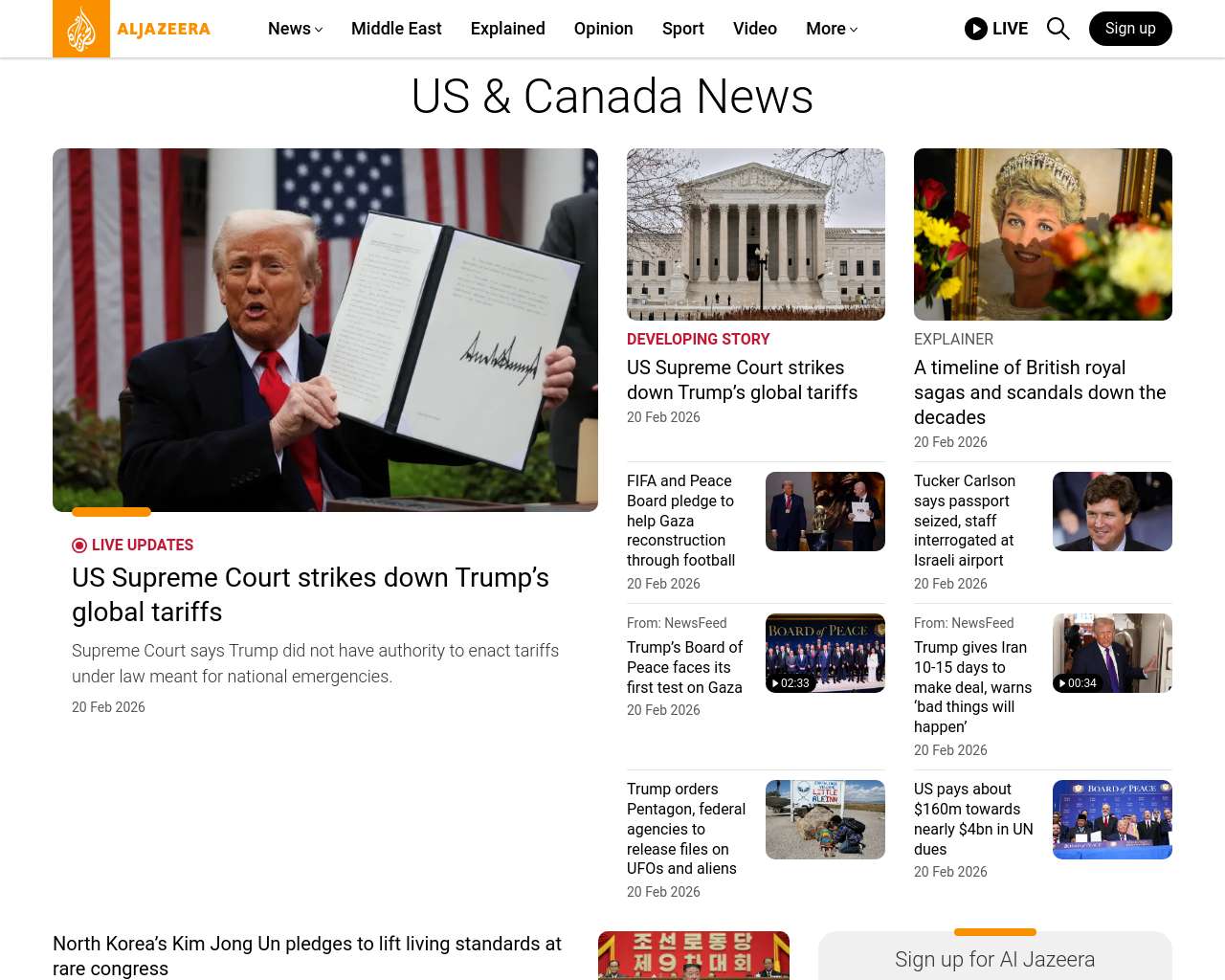Click the Sign up button
This screenshot has height=980, width=1225.
pos(1130,29)
